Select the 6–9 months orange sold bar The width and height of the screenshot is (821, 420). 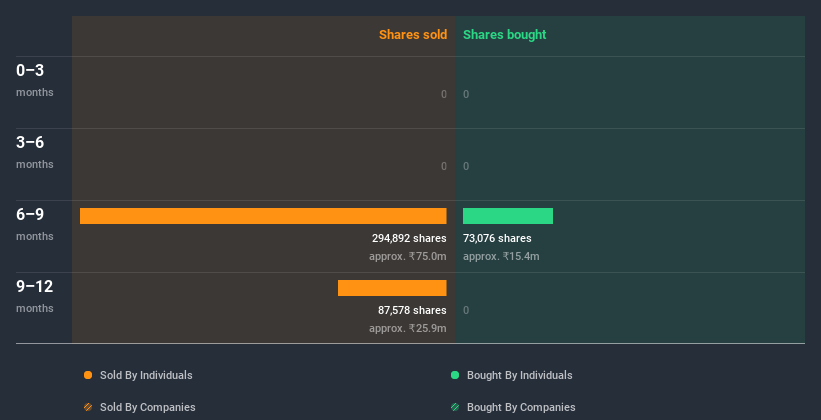[x=263, y=216]
